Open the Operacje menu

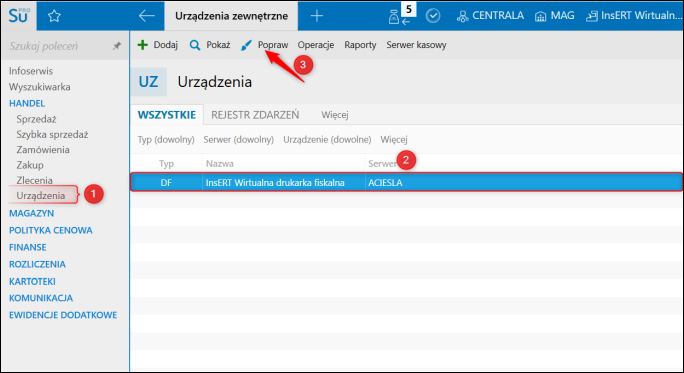point(316,45)
